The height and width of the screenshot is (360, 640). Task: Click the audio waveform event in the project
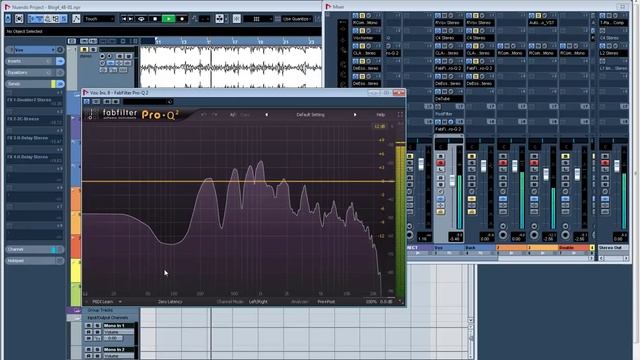231,67
